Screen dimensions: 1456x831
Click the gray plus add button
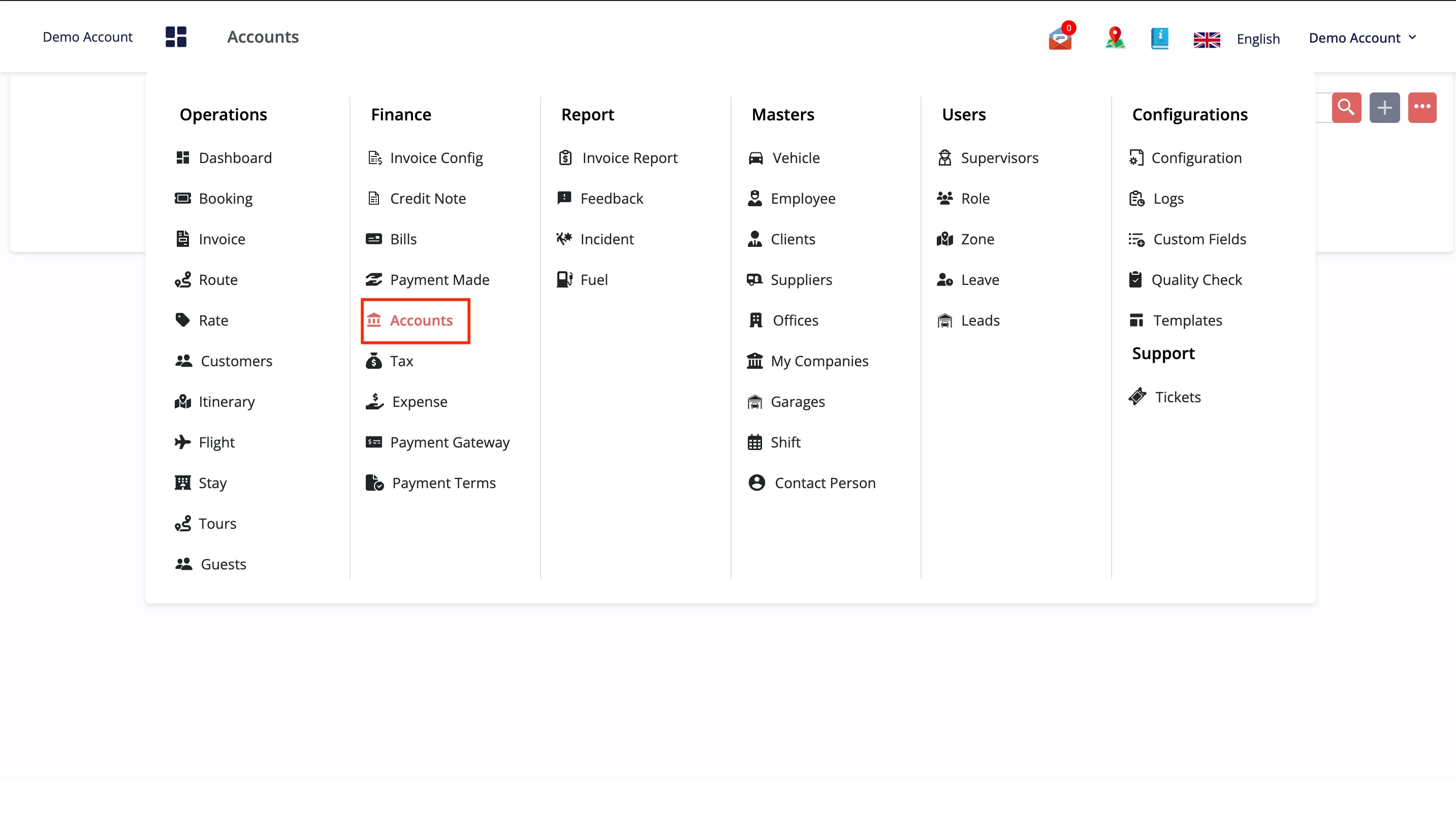tap(1384, 107)
